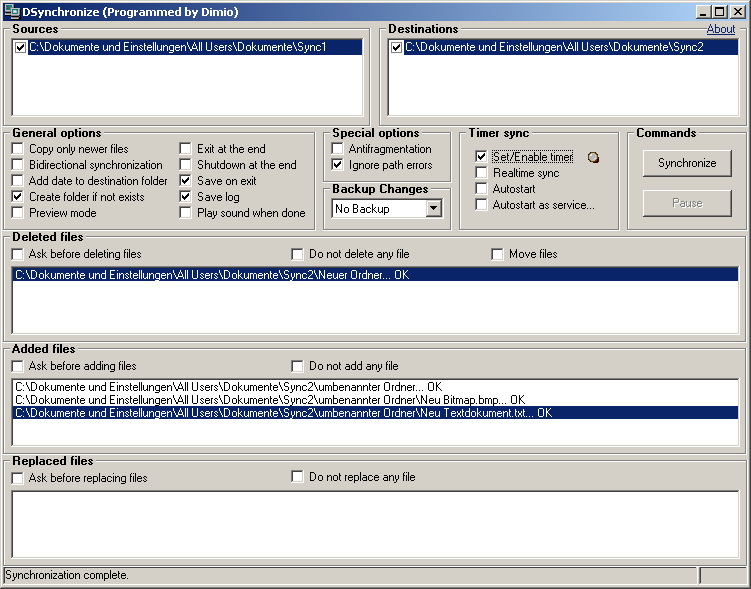Enable Ask before deleting files
751x589 pixels.
(18, 254)
